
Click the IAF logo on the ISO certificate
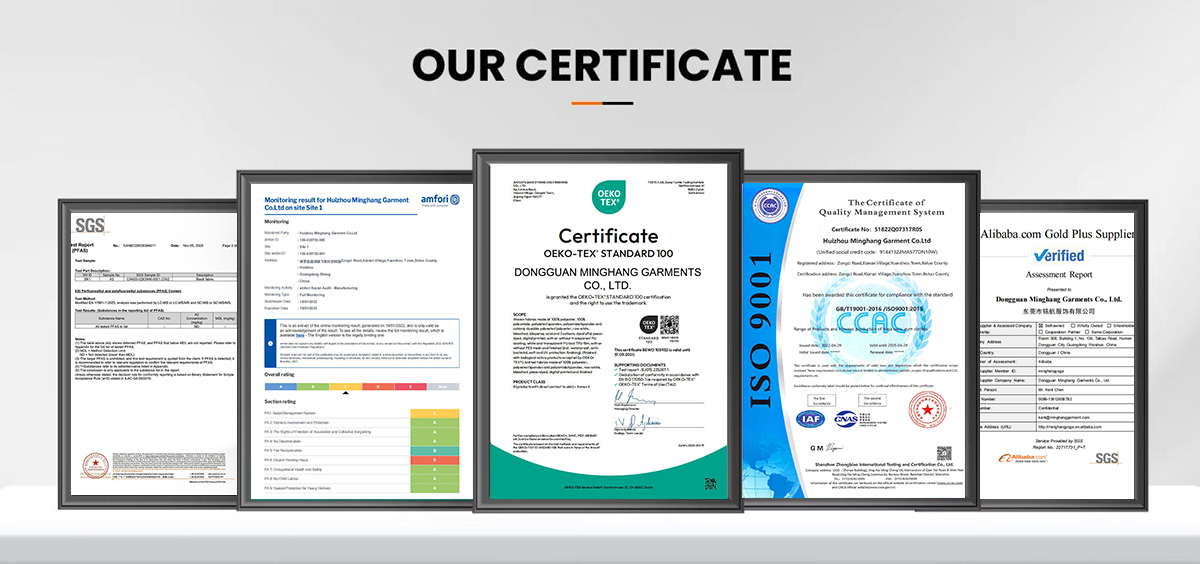tap(811, 418)
